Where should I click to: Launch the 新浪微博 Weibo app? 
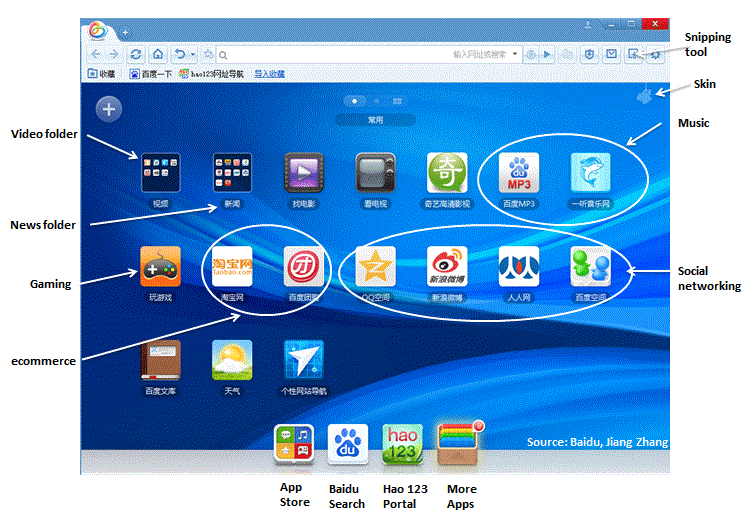coord(447,266)
